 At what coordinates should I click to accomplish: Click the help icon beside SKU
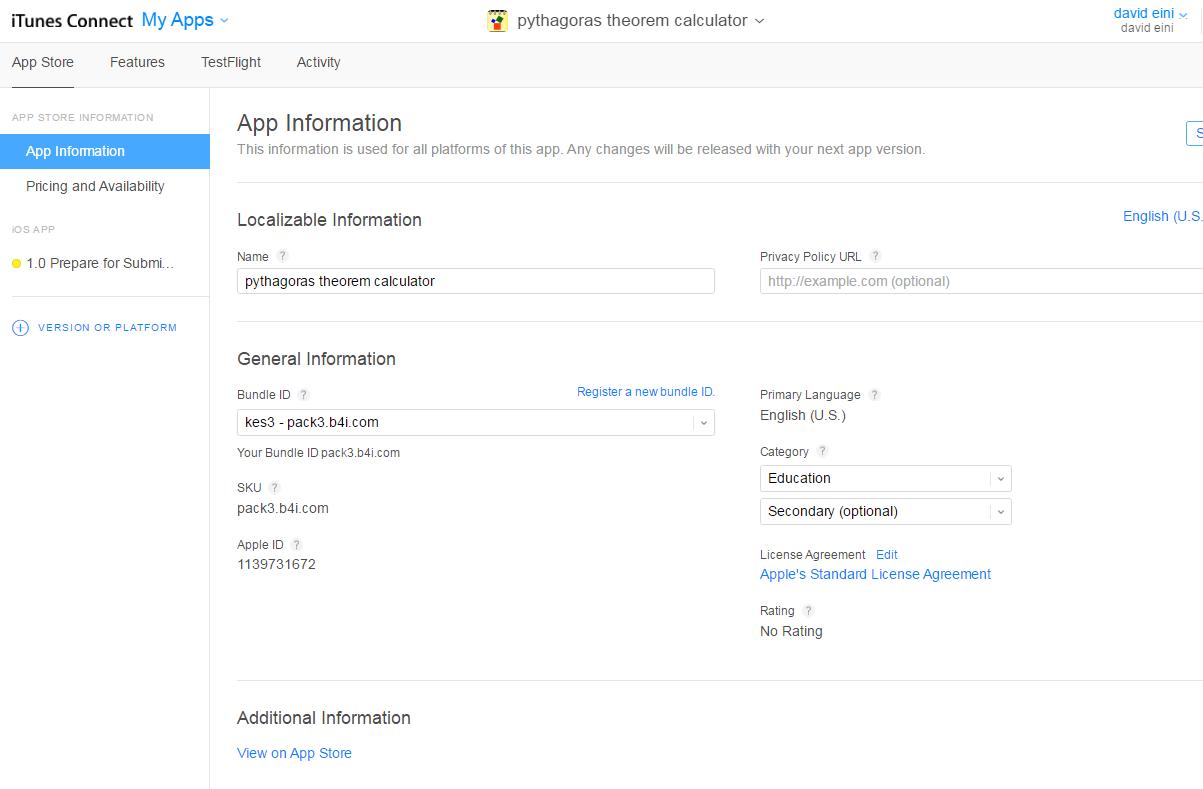coord(275,488)
